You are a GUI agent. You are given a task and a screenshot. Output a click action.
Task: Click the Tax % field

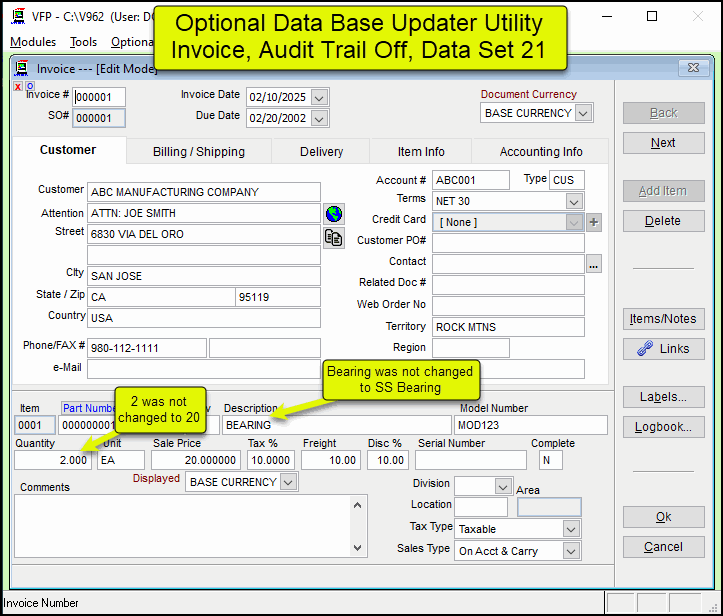click(x=271, y=460)
